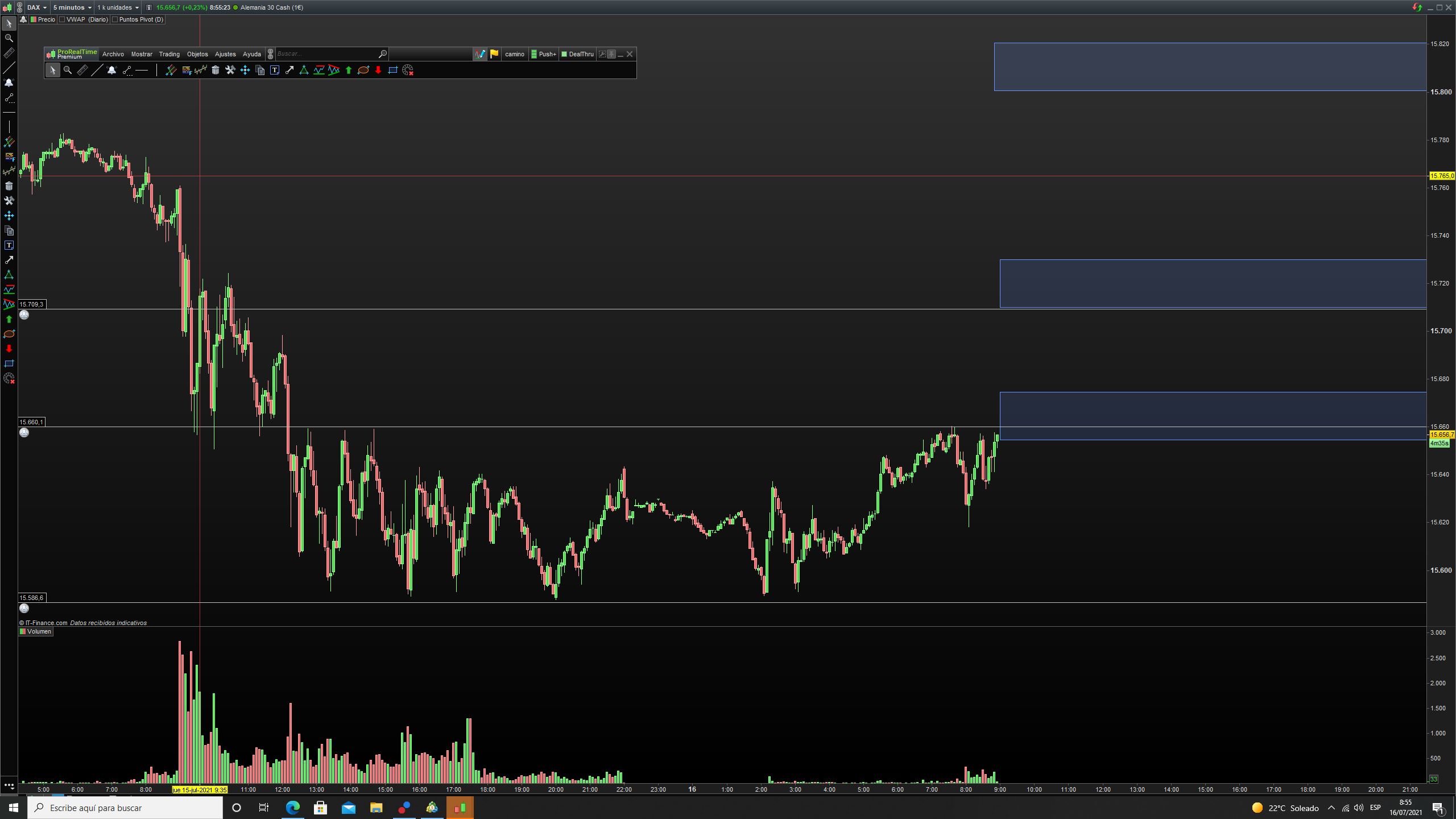
Task: Enable the VWAP (Diario) indicator checkbox
Action: coord(63,19)
